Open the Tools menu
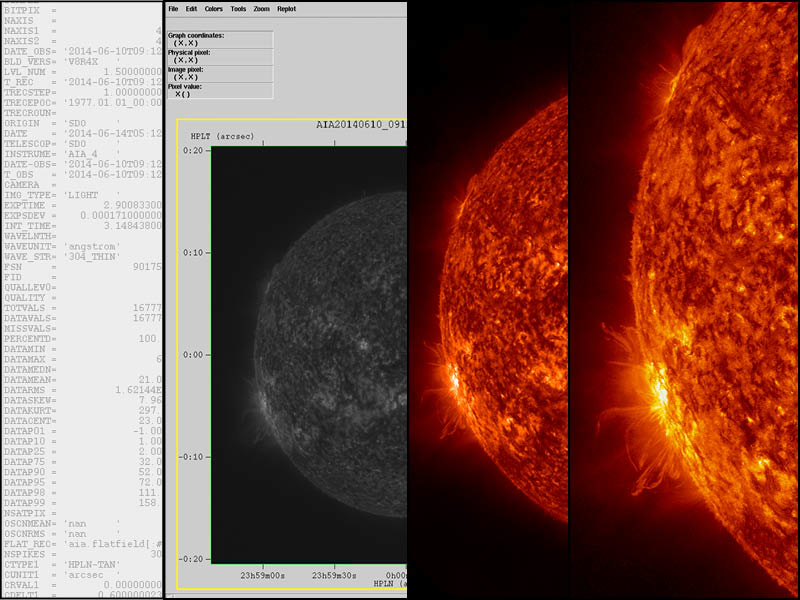Image resolution: width=800 pixels, height=600 pixels. coord(238,8)
